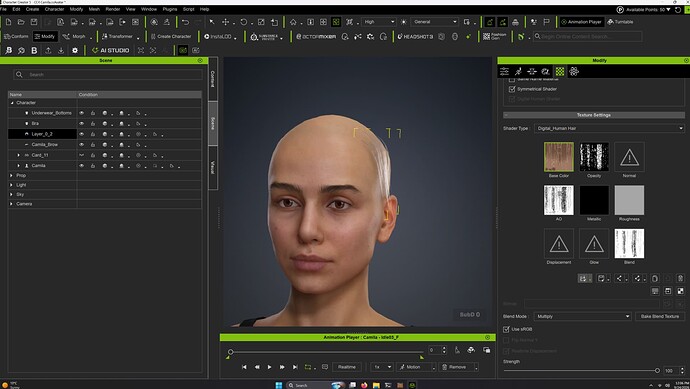Launch the HEADSHOT 3 plugin
This screenshot has width=690, height=389.
coord(415,37)
